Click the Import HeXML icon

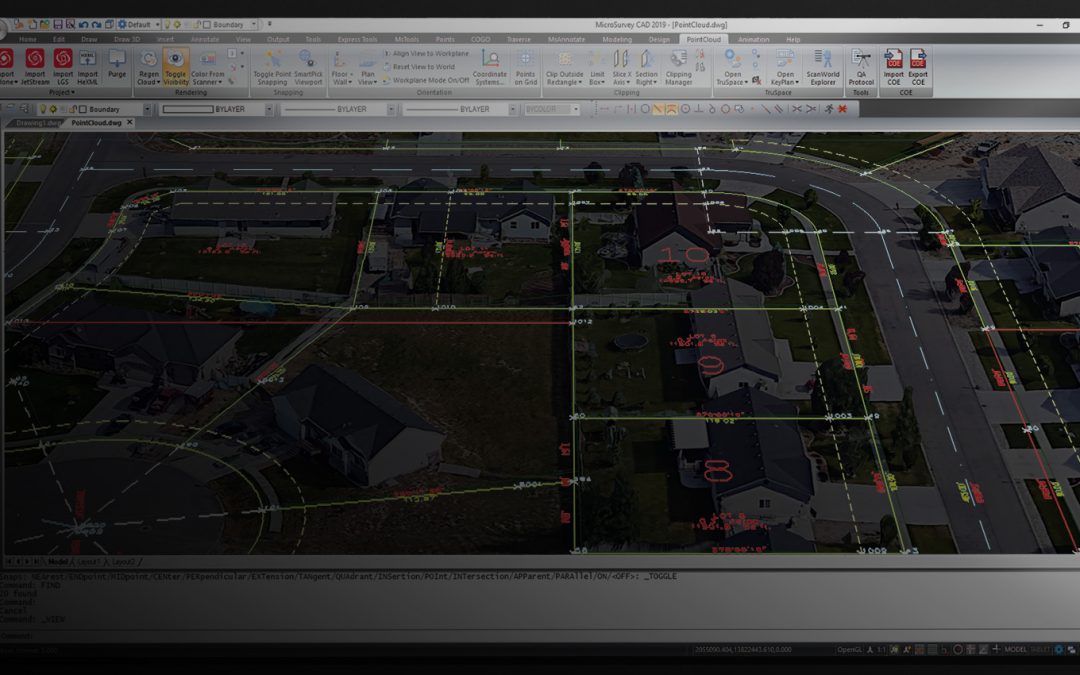pyautogui.click(x=88, y=64)
